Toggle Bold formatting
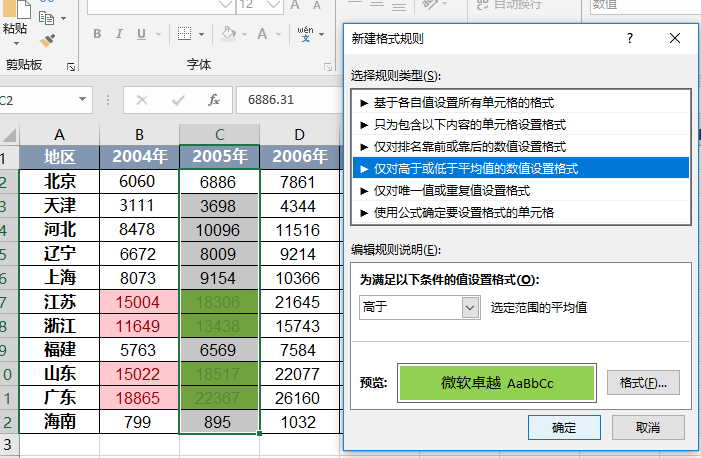 point(97,34)
